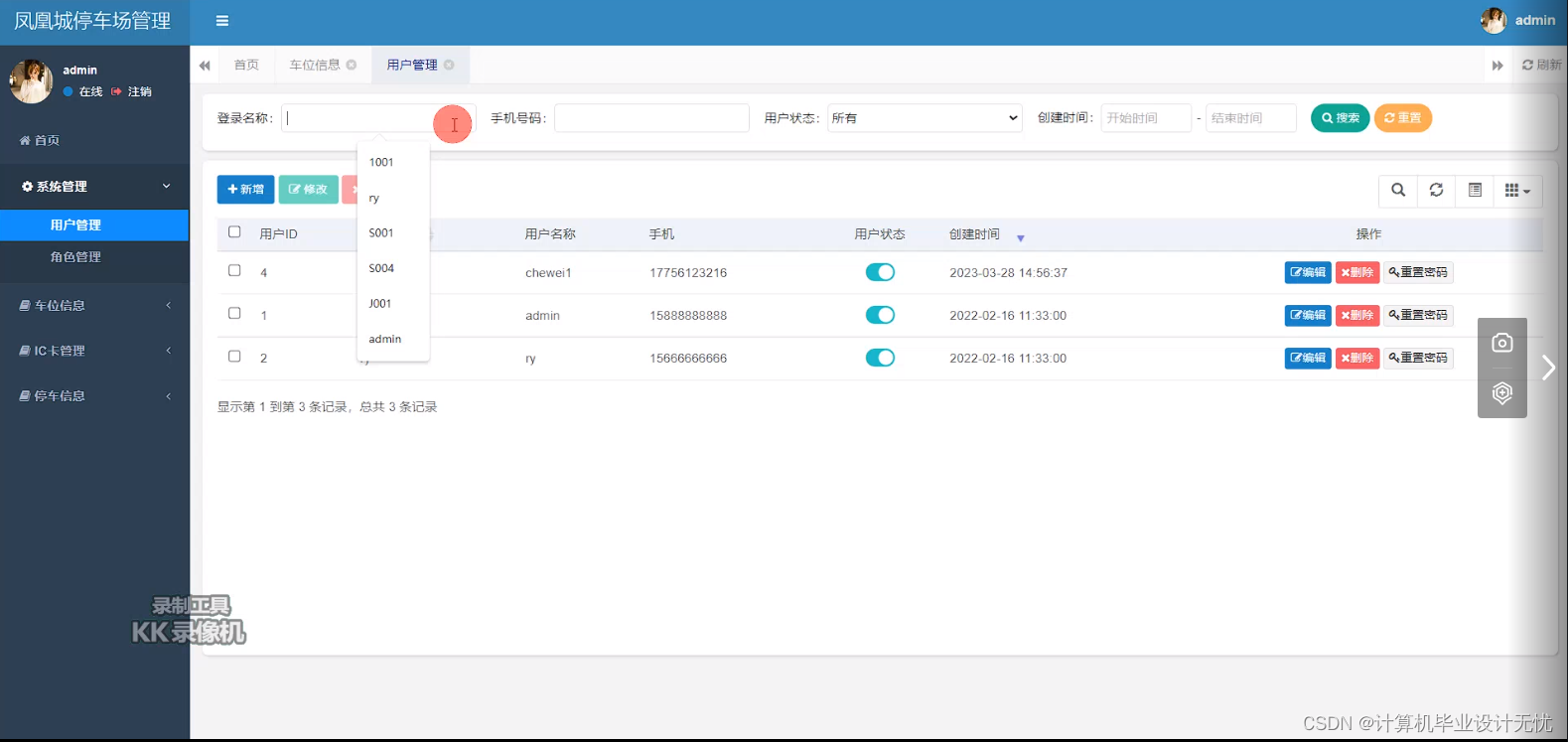Click 编辑 for user ry
Image resolution: width=1568 pixels, height=742 pixels.
point(1308,358)
